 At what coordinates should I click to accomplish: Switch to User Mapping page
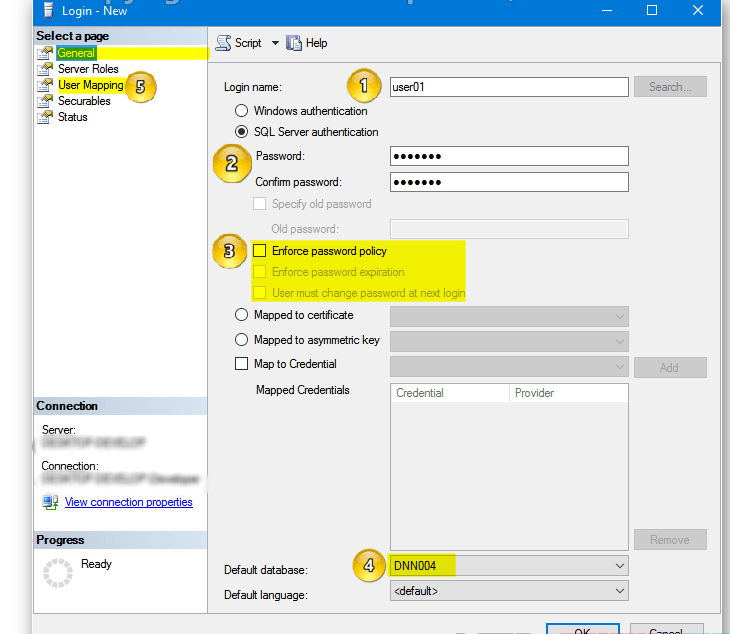coord(91,85)
